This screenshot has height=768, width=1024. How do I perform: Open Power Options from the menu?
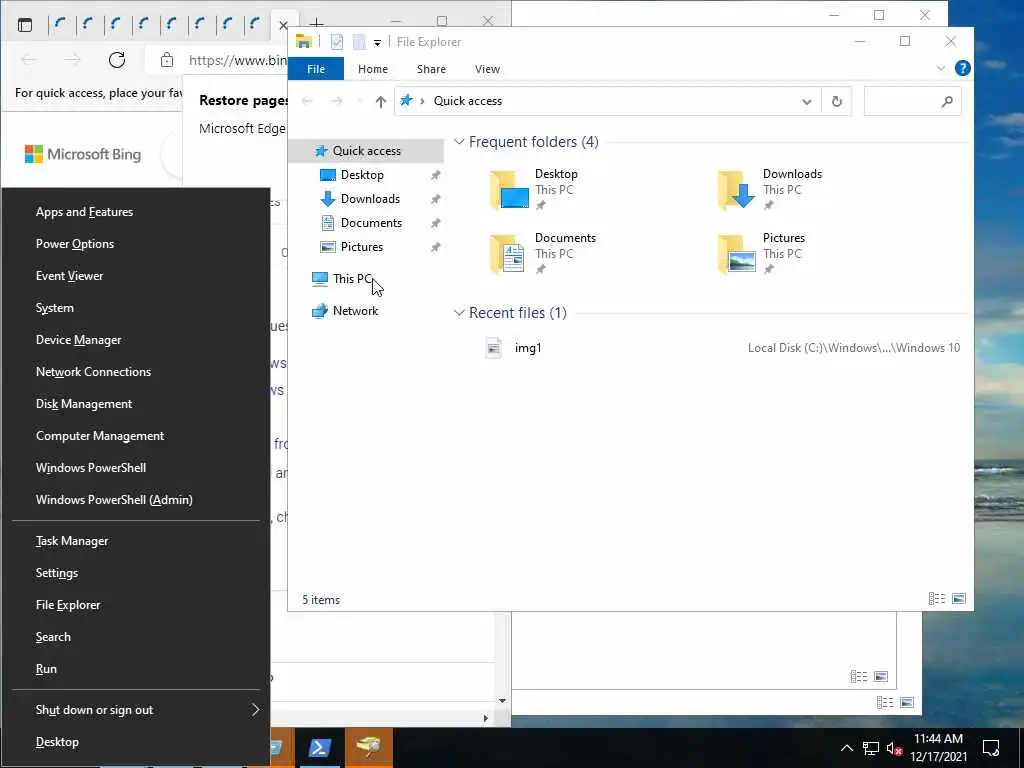[x=74, y=244]
